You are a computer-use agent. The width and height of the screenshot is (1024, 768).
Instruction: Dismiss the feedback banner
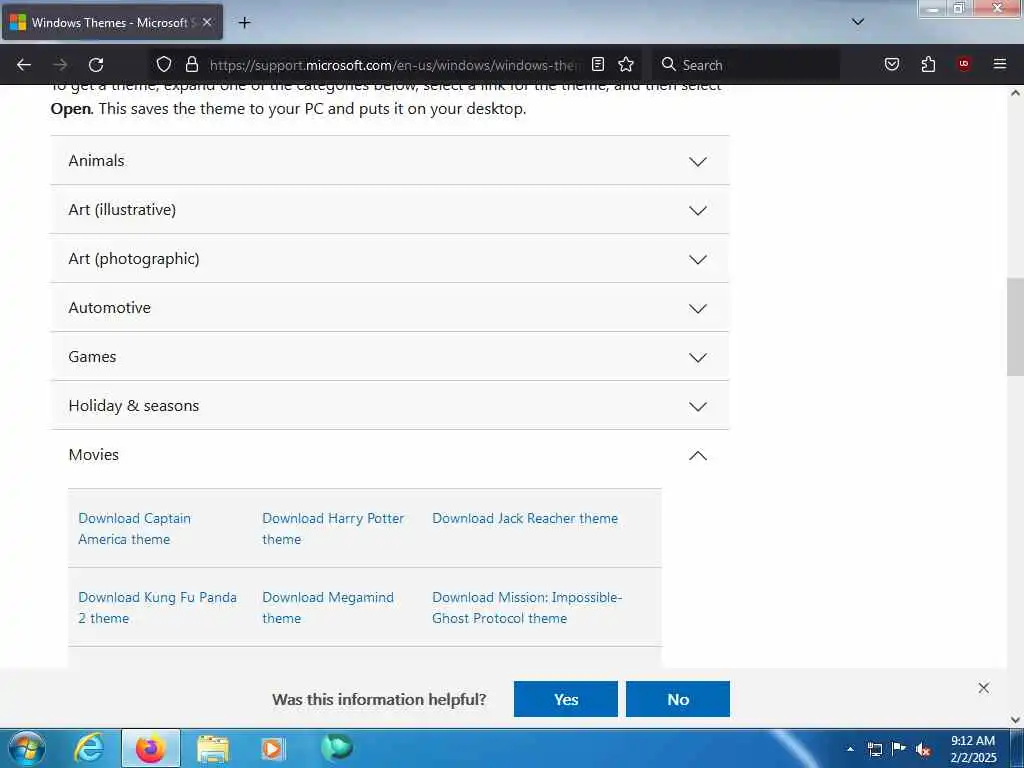tap(984, 688)
